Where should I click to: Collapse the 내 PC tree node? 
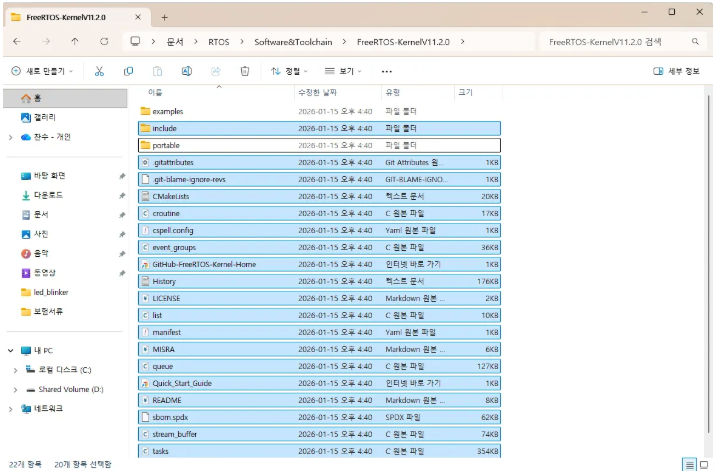(10, 351)
